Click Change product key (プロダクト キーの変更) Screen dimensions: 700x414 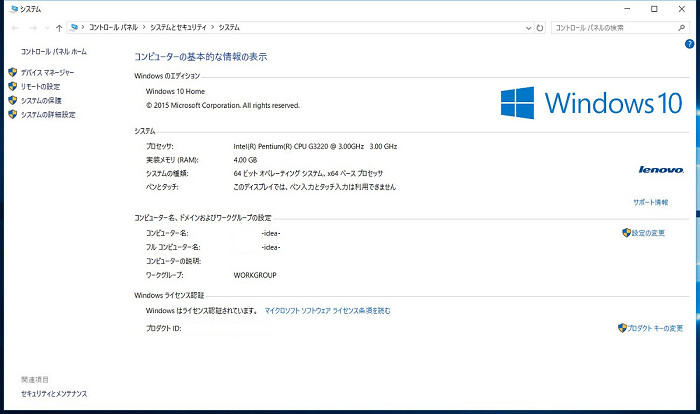coord(655,328)
